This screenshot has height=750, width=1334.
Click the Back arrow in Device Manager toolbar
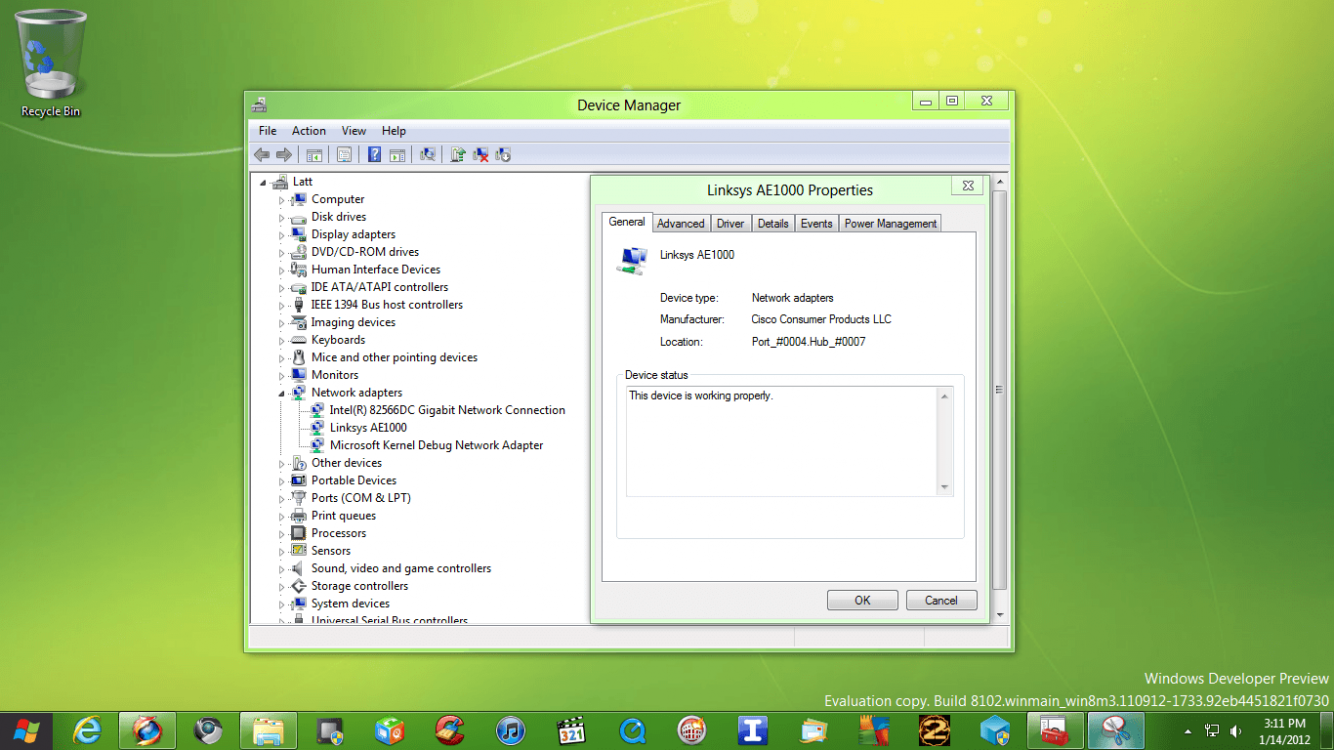point(262,155)
